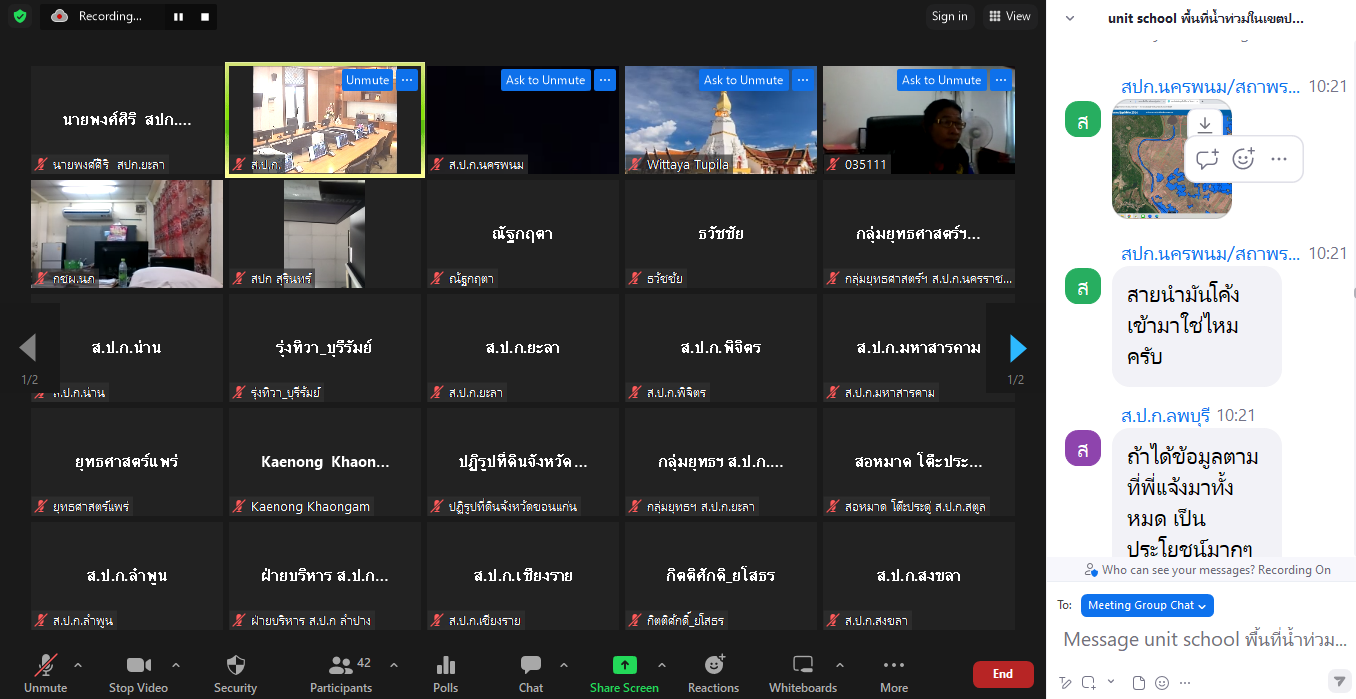1356x699 pixels.
Task: Add emoji reaction to map image message
Action: [x=1243, y=159]
